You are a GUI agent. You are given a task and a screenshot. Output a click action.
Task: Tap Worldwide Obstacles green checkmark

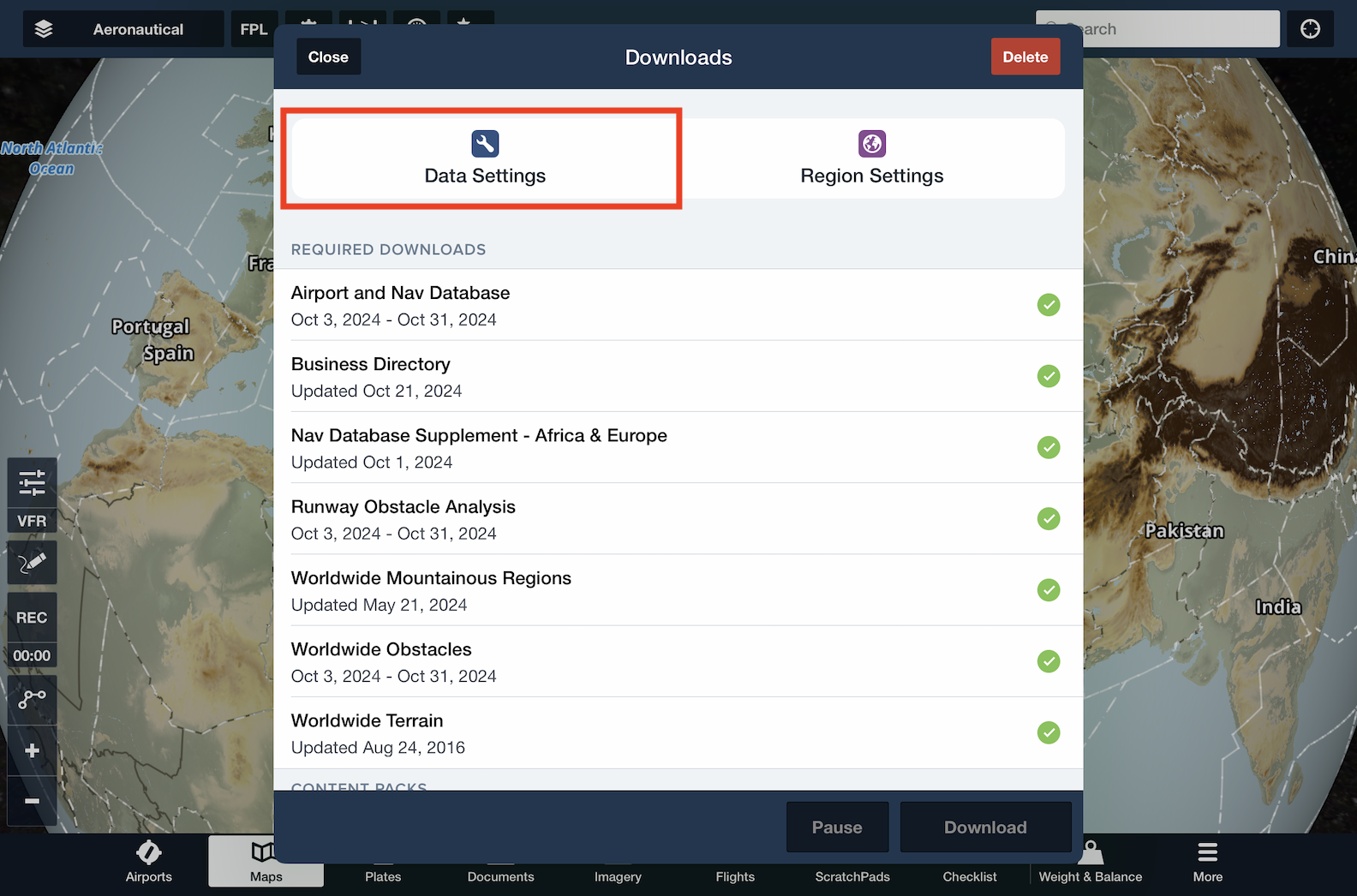pyautogui.click(x=1049, y=661)
